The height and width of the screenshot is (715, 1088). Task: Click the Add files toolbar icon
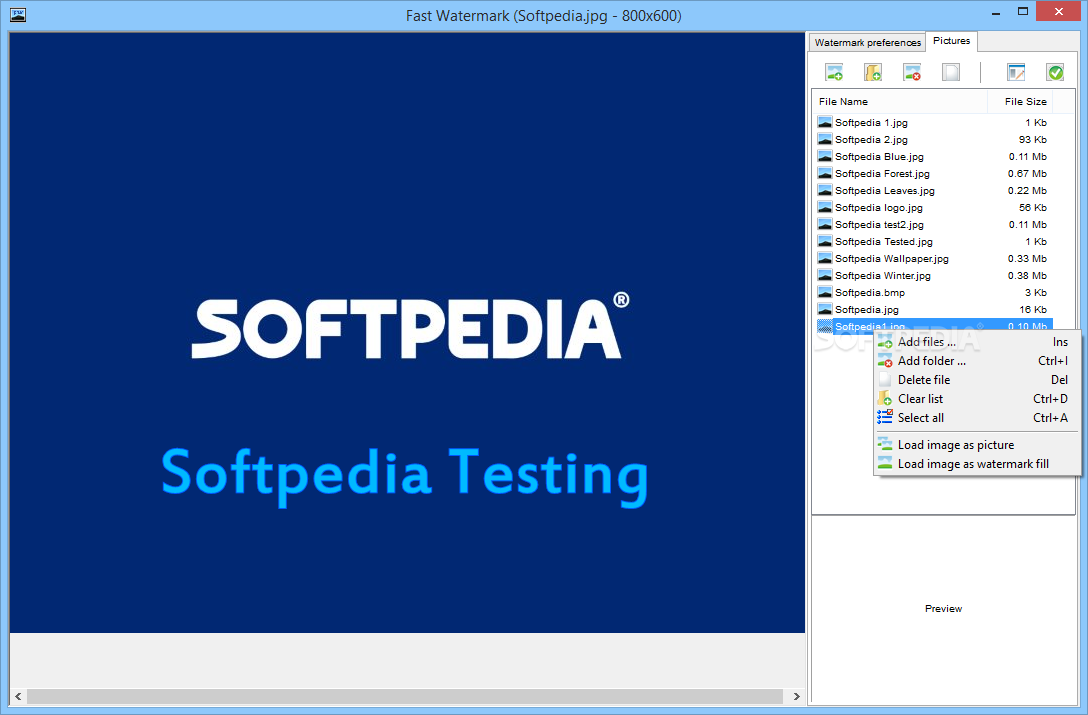pyautogui.click(x=834, y=72)
